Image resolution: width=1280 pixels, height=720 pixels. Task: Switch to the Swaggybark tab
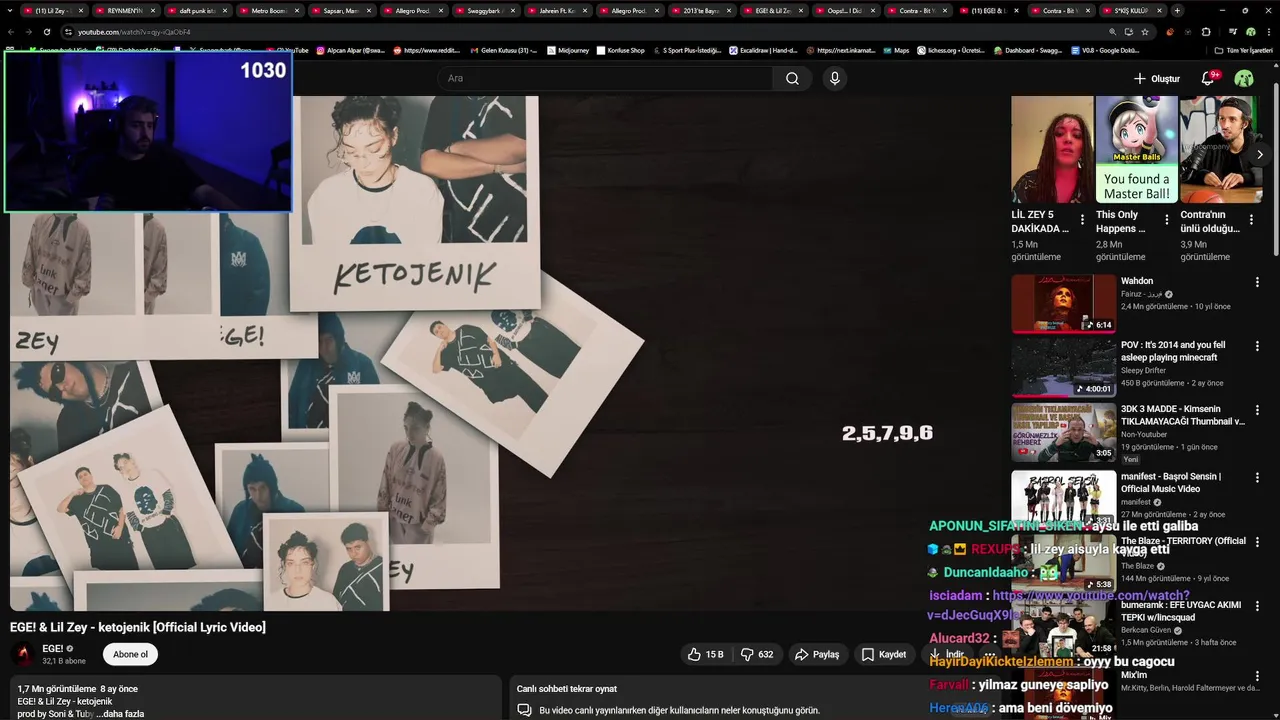tap(484, 10)
